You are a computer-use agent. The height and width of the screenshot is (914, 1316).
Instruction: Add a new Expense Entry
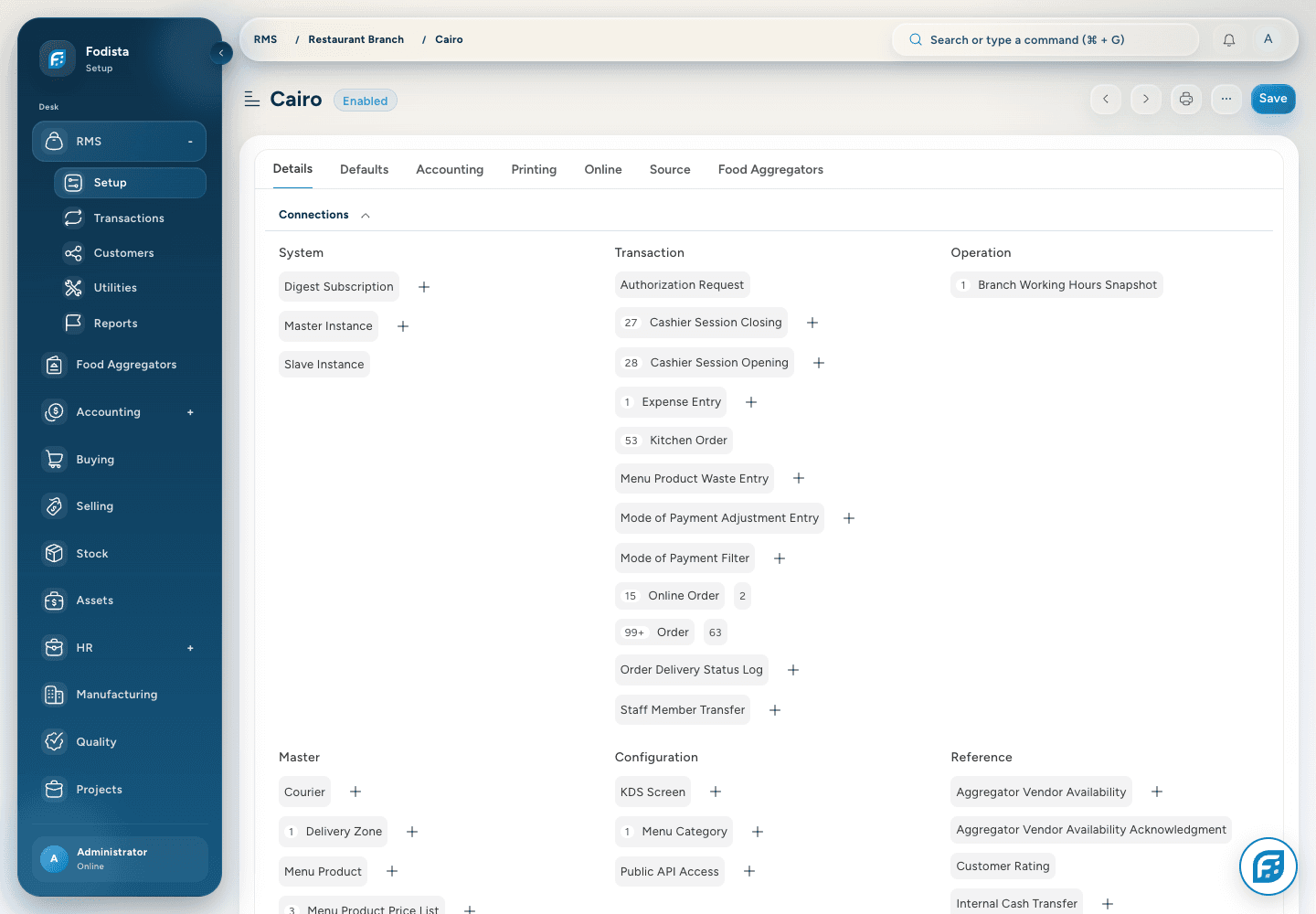[751, 402]
